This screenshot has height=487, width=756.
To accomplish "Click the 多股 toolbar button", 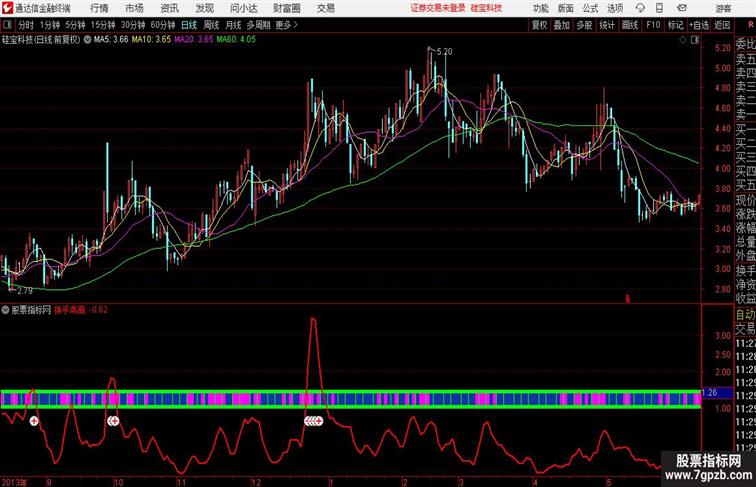I will click(584, 25).
